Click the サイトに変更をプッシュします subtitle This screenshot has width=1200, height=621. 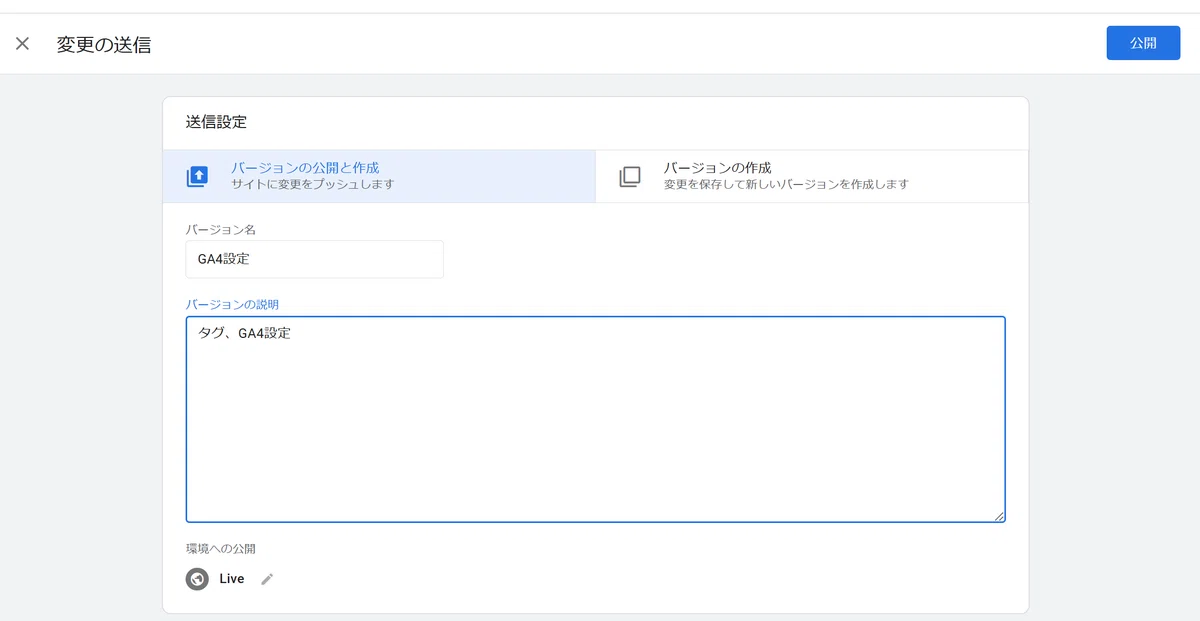(313, 185)
